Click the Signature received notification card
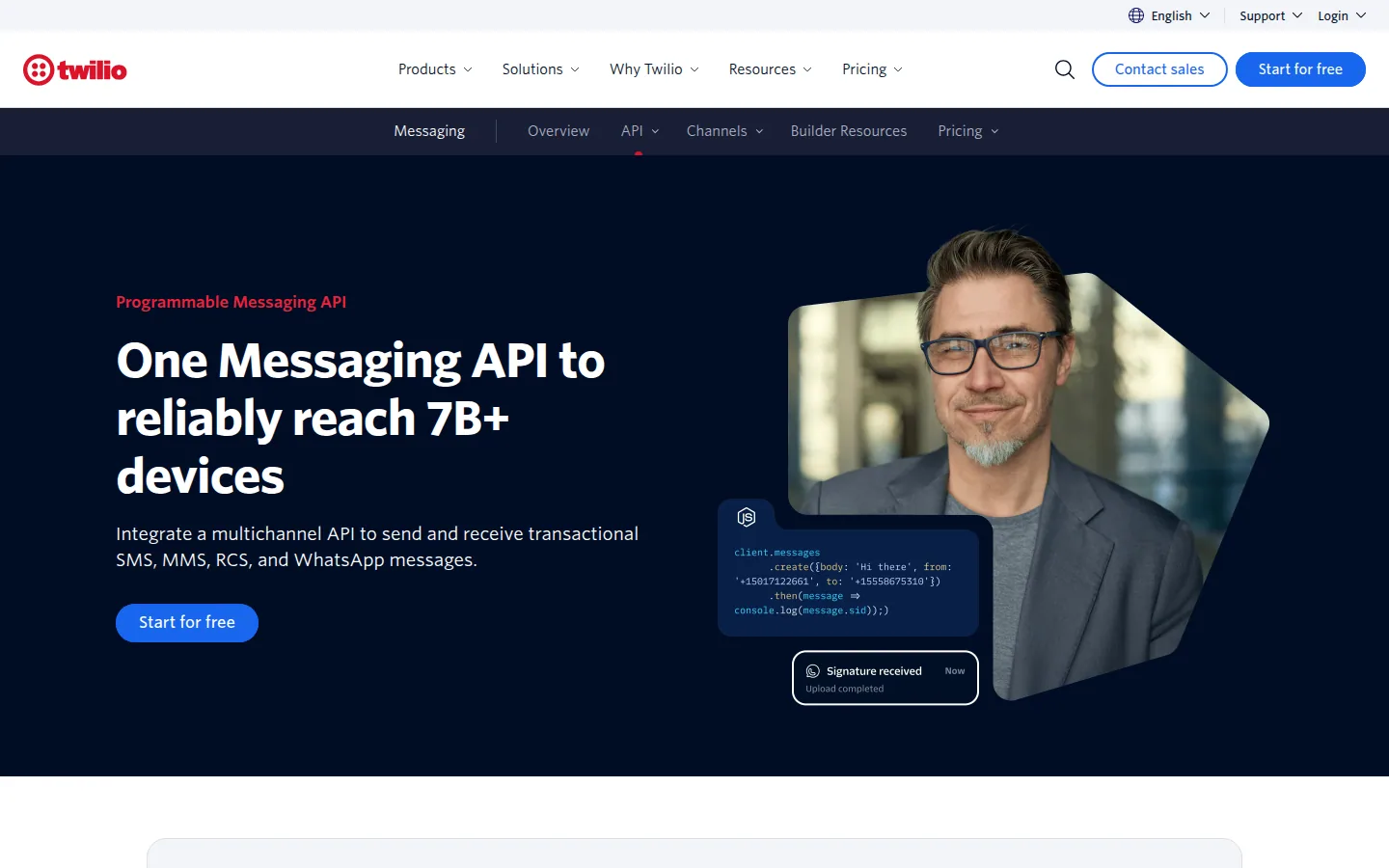Image resolution: width=1389 pixels, height=868 pixels. pos(885,678)
